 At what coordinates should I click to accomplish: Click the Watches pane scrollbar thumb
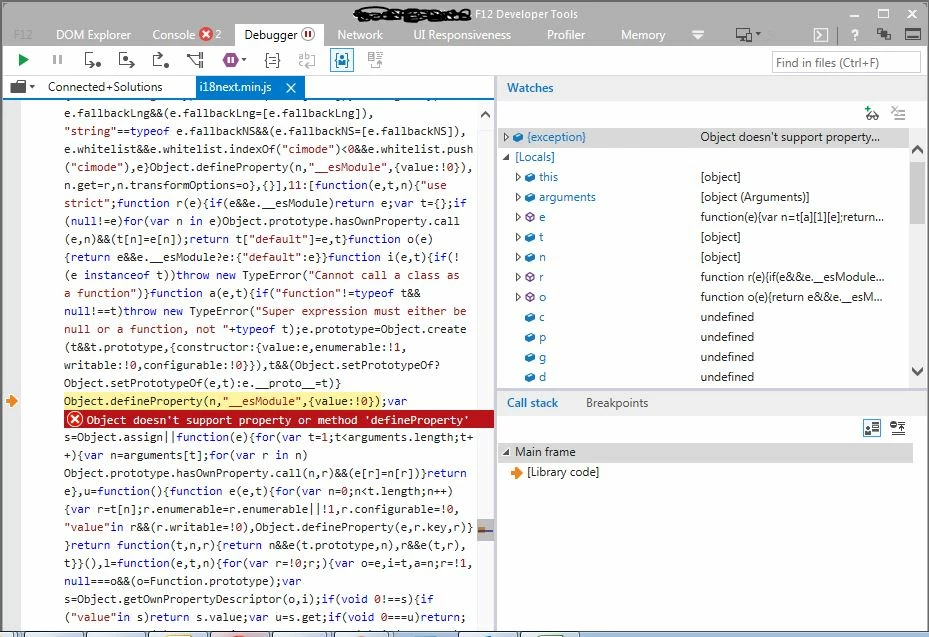(917, 192)
